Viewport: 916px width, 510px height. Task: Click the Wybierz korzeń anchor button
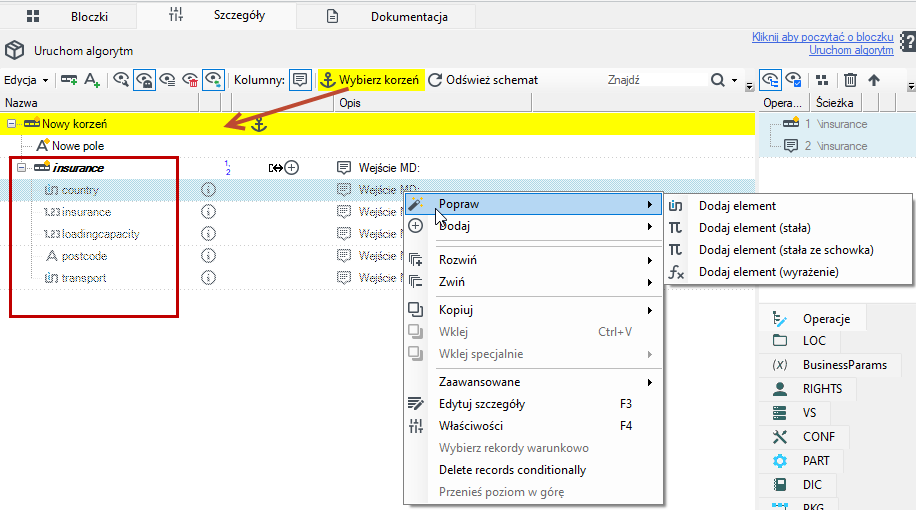click(x=370, y=80)
